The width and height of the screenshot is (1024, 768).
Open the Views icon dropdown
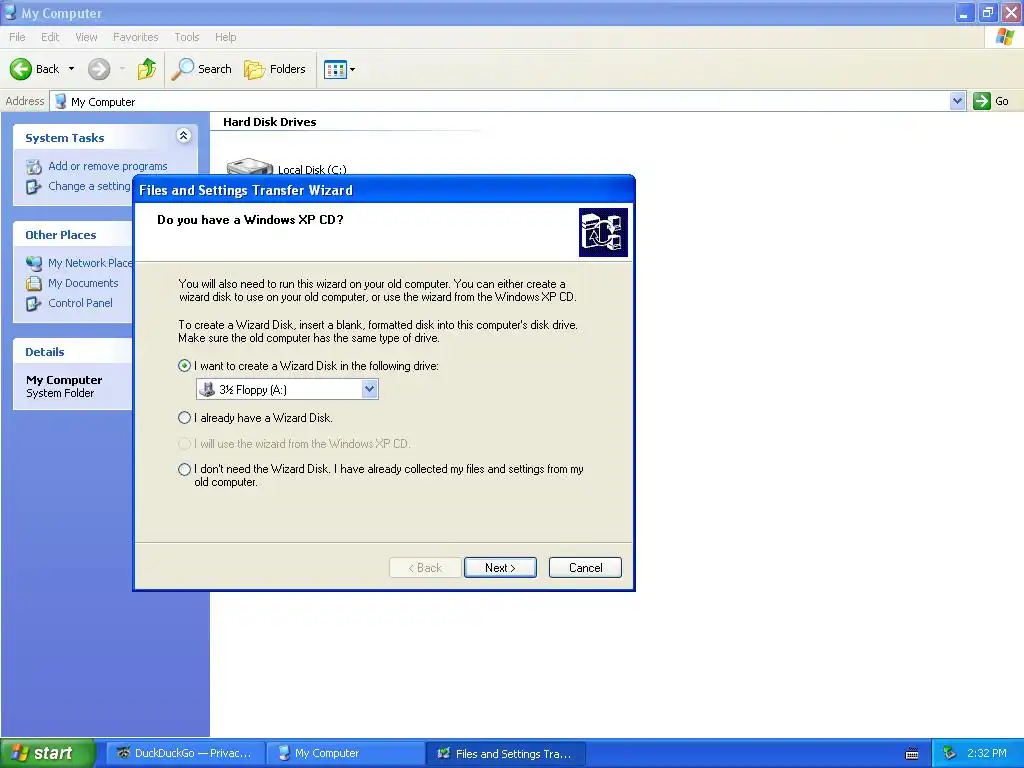(340, 69)
